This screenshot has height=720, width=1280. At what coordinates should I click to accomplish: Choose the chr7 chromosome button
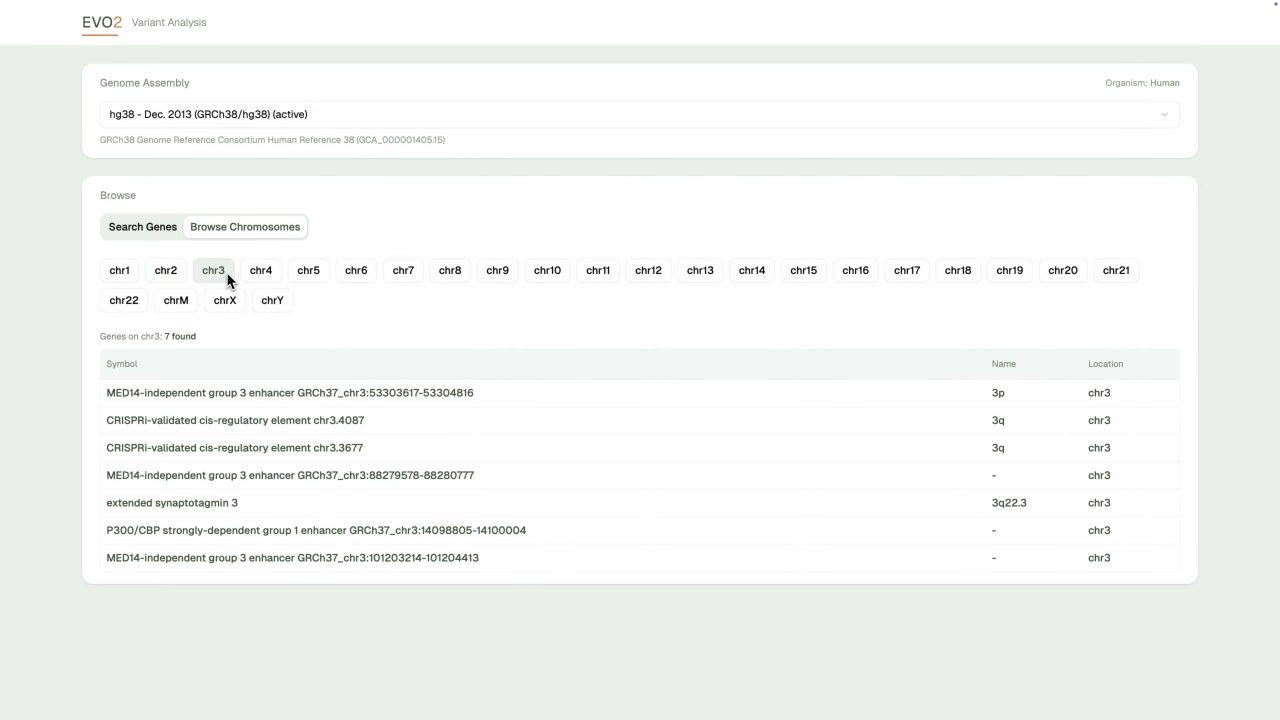(x=403, y=271)
